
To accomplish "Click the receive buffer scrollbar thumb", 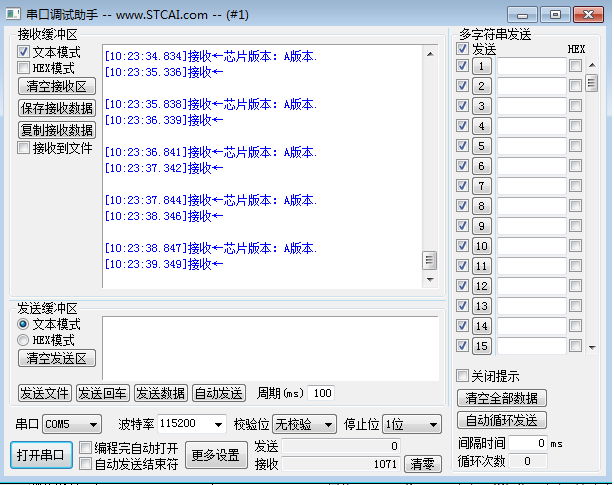I will coord(430,261).
